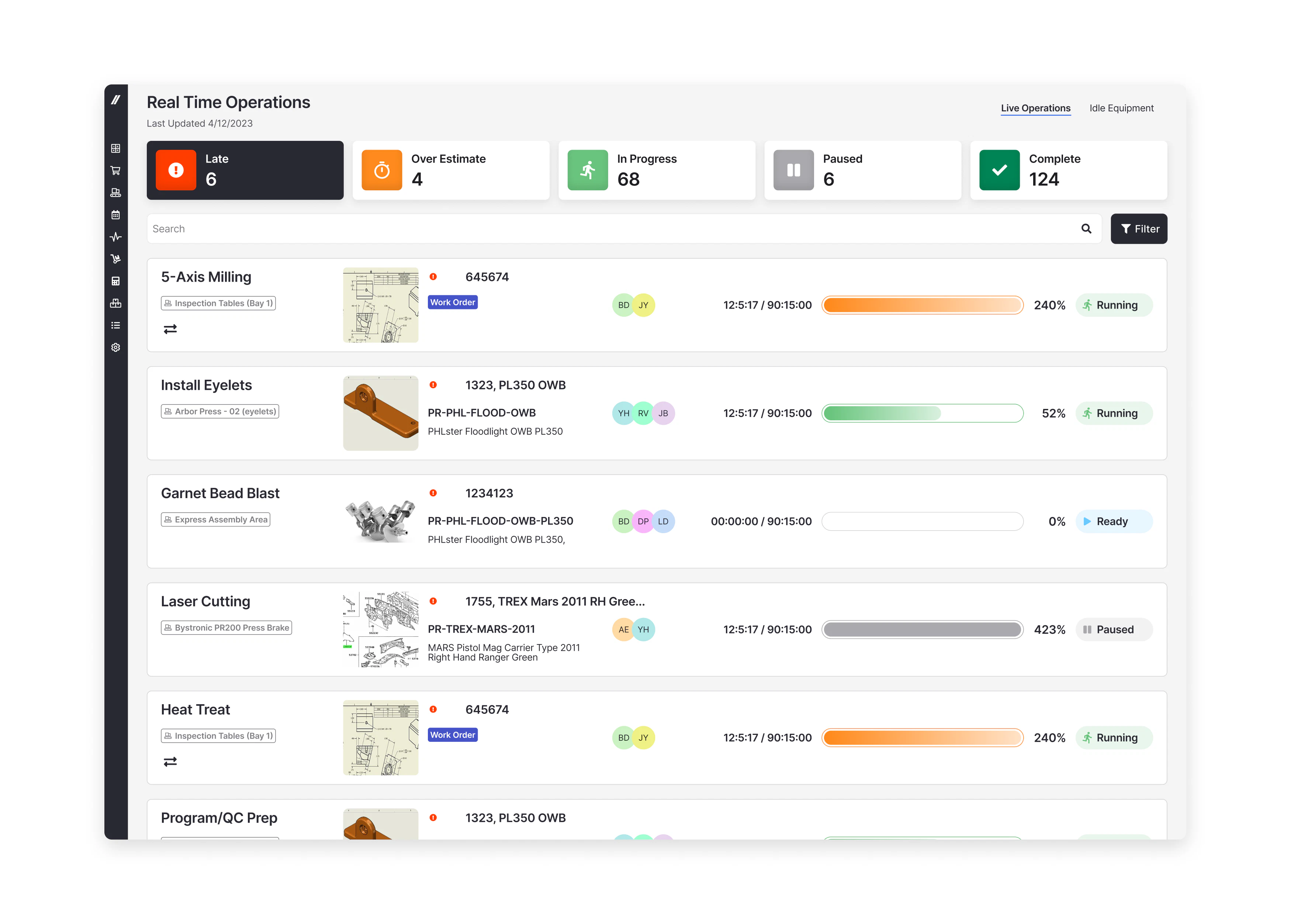Toggle the swap arrows on Heat Treat card
The height and width of the screenshot is (924, 1291).
170,761
